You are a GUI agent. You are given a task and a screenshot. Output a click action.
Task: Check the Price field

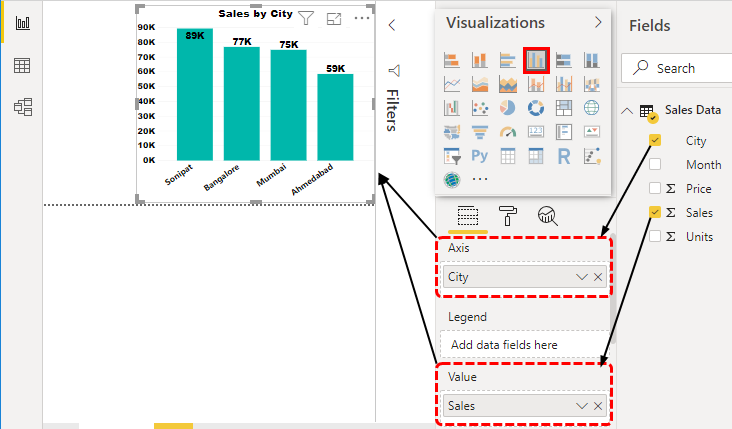point(655,188)
